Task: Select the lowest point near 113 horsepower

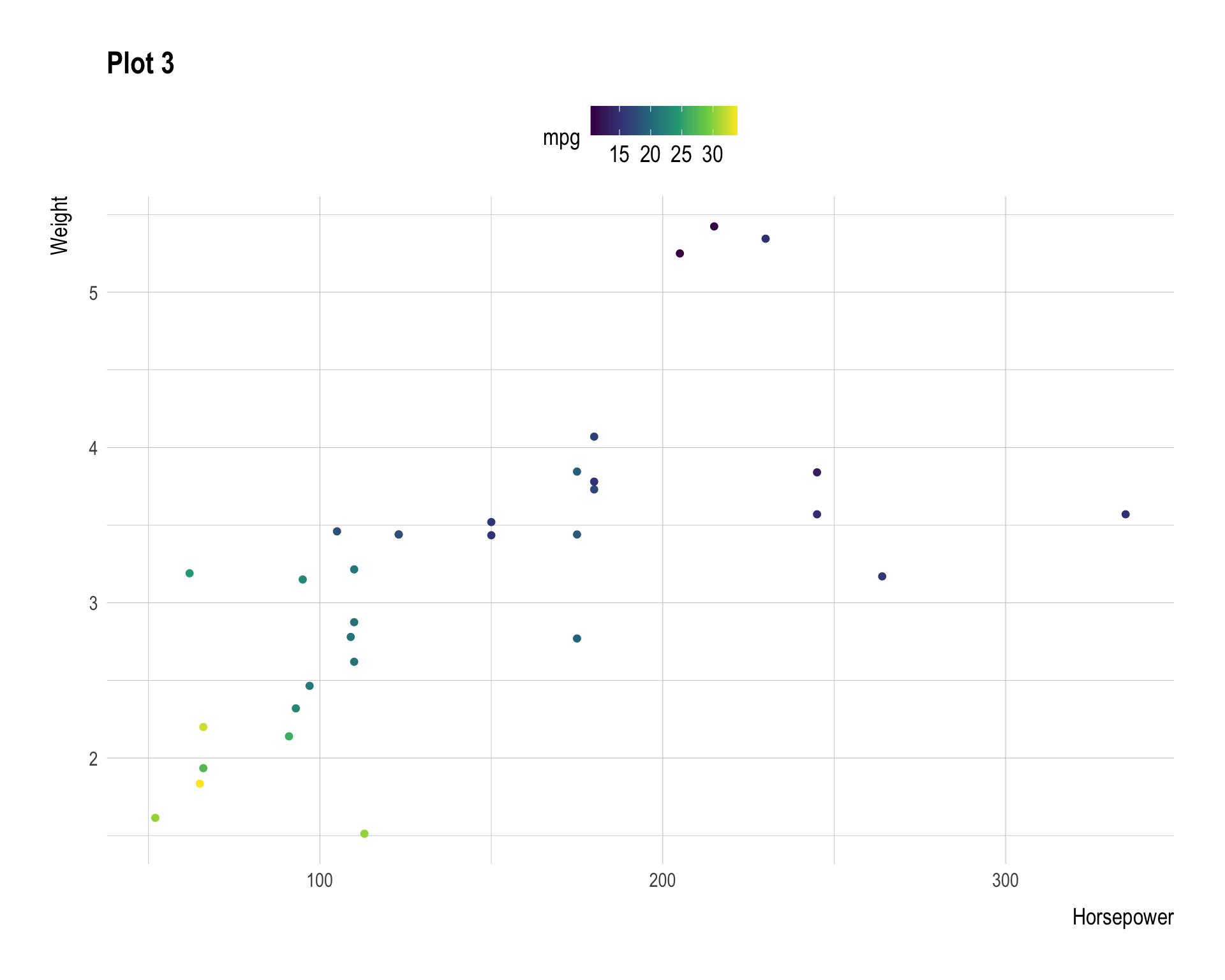Action: coord(364,834)
